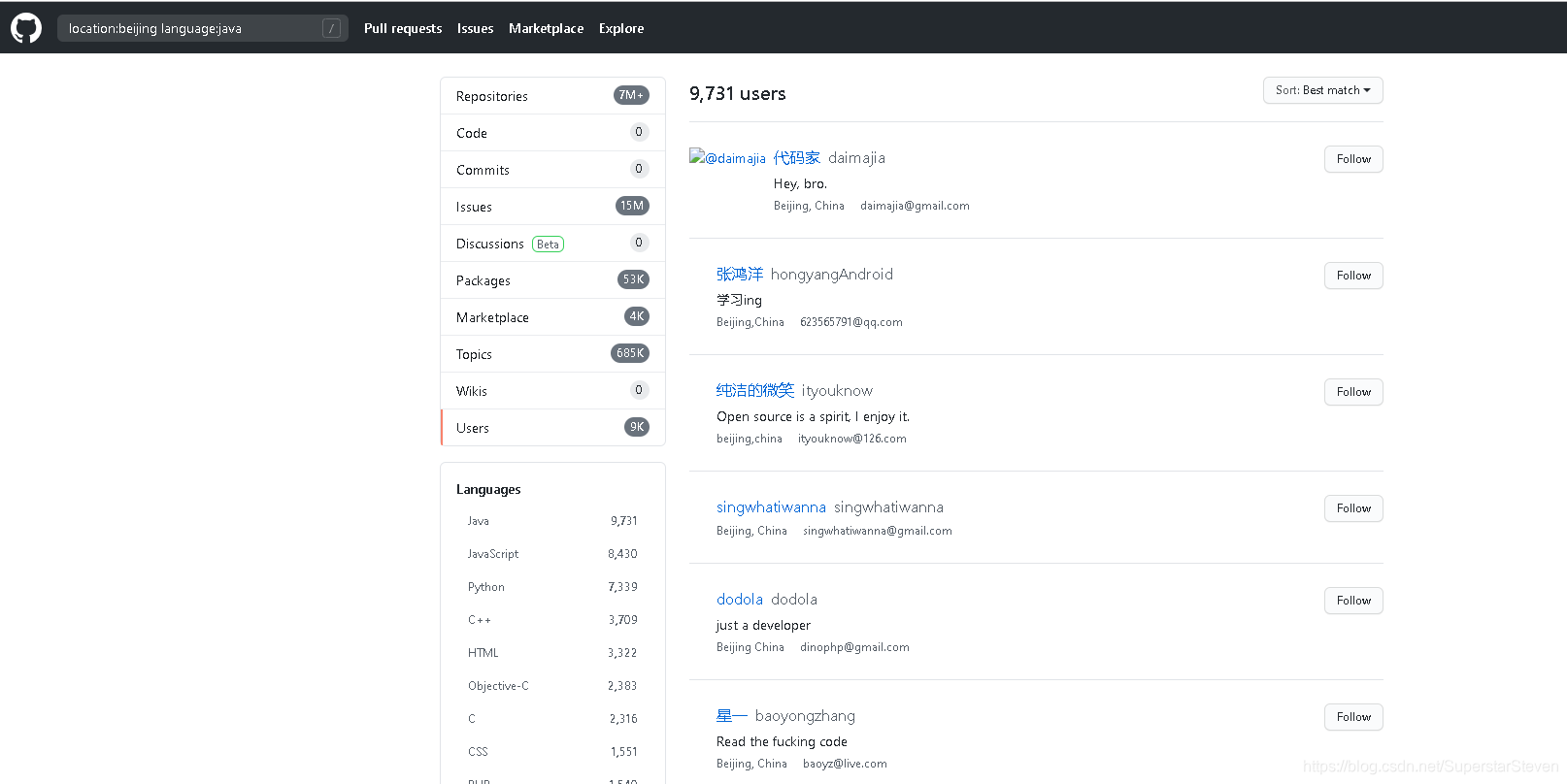Open the GitHub home logo
Viewport: 1567px width, 784px height.
pos(26,28)
